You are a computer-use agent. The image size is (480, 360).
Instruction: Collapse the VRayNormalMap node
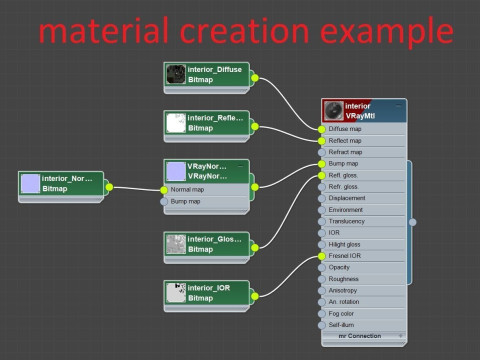(x=241, y=166)
